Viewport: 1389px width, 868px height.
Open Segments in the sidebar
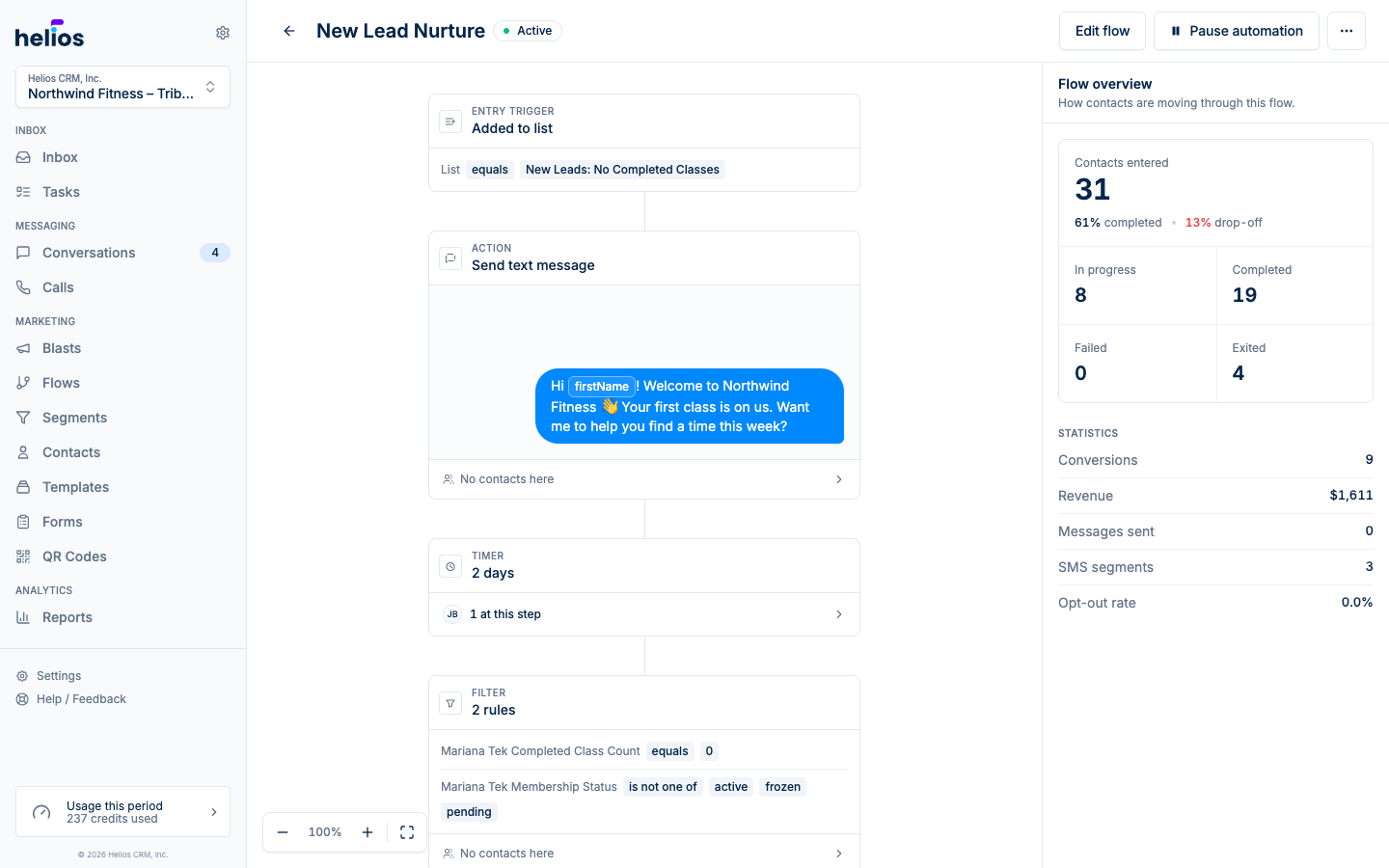123,418
